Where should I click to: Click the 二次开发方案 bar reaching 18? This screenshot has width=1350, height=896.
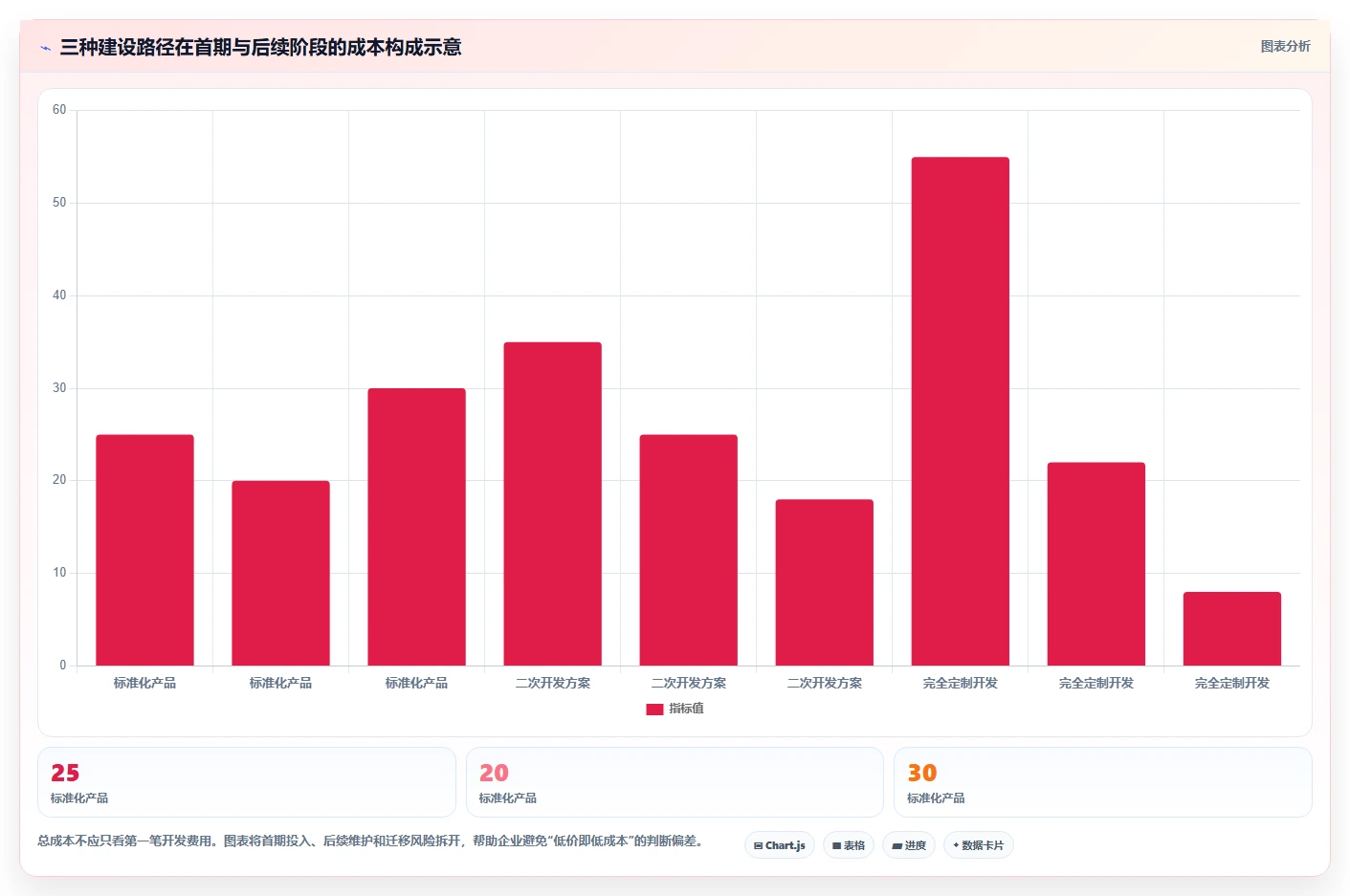pos(824,582)
